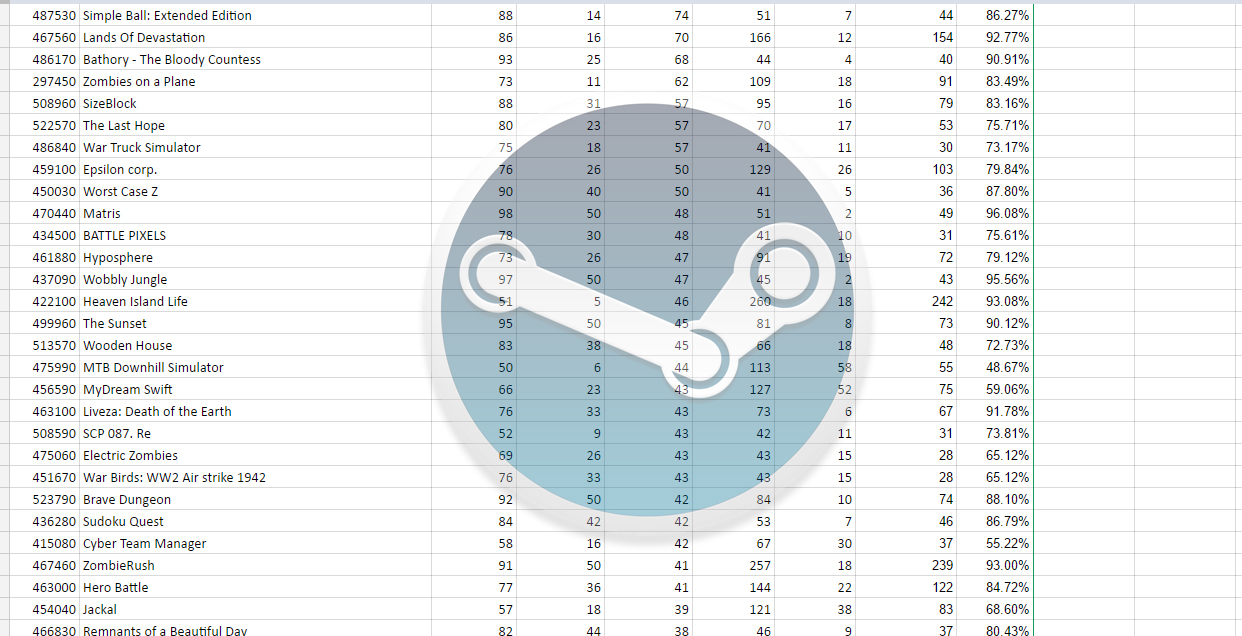1242x636 pixels.
Task: Select the value 98 in Matris row
Action: pos(475,214)
